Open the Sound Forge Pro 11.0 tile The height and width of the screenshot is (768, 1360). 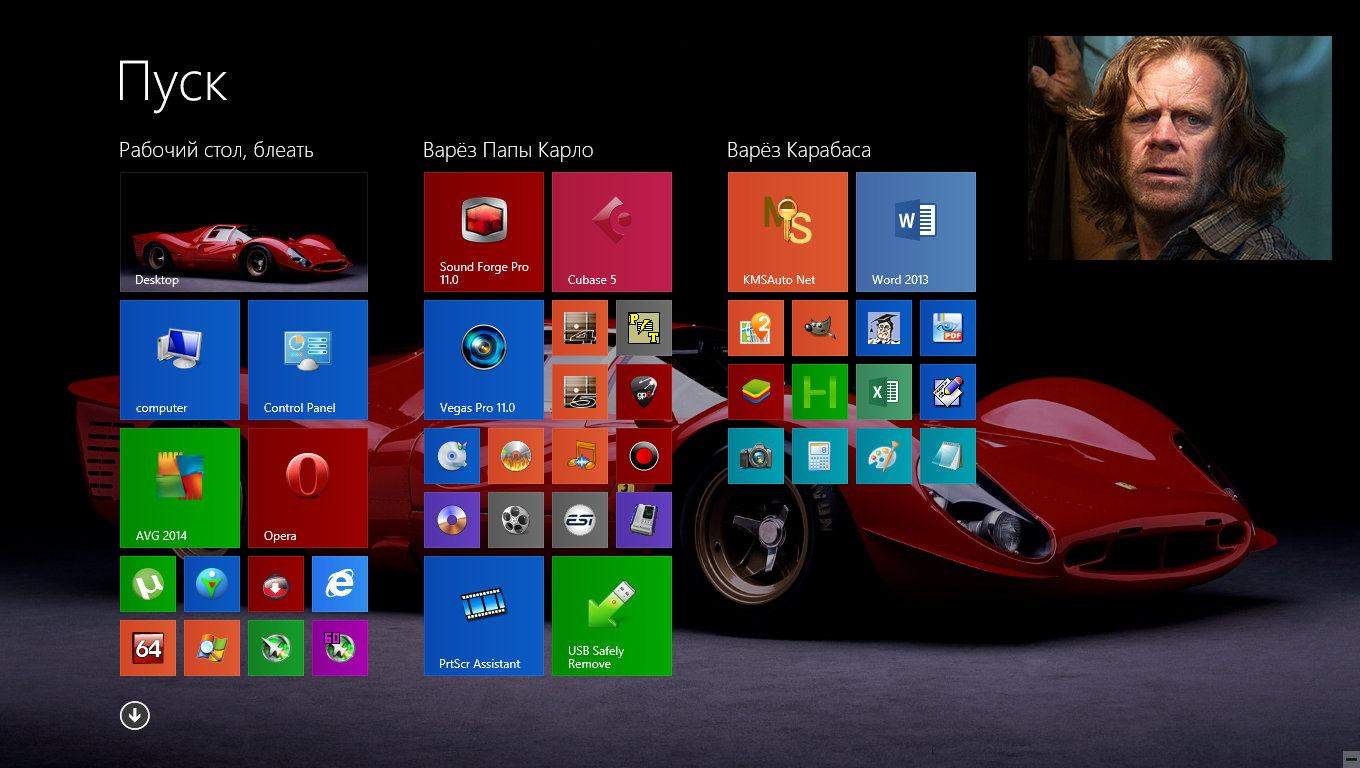(x=484, y=232)
